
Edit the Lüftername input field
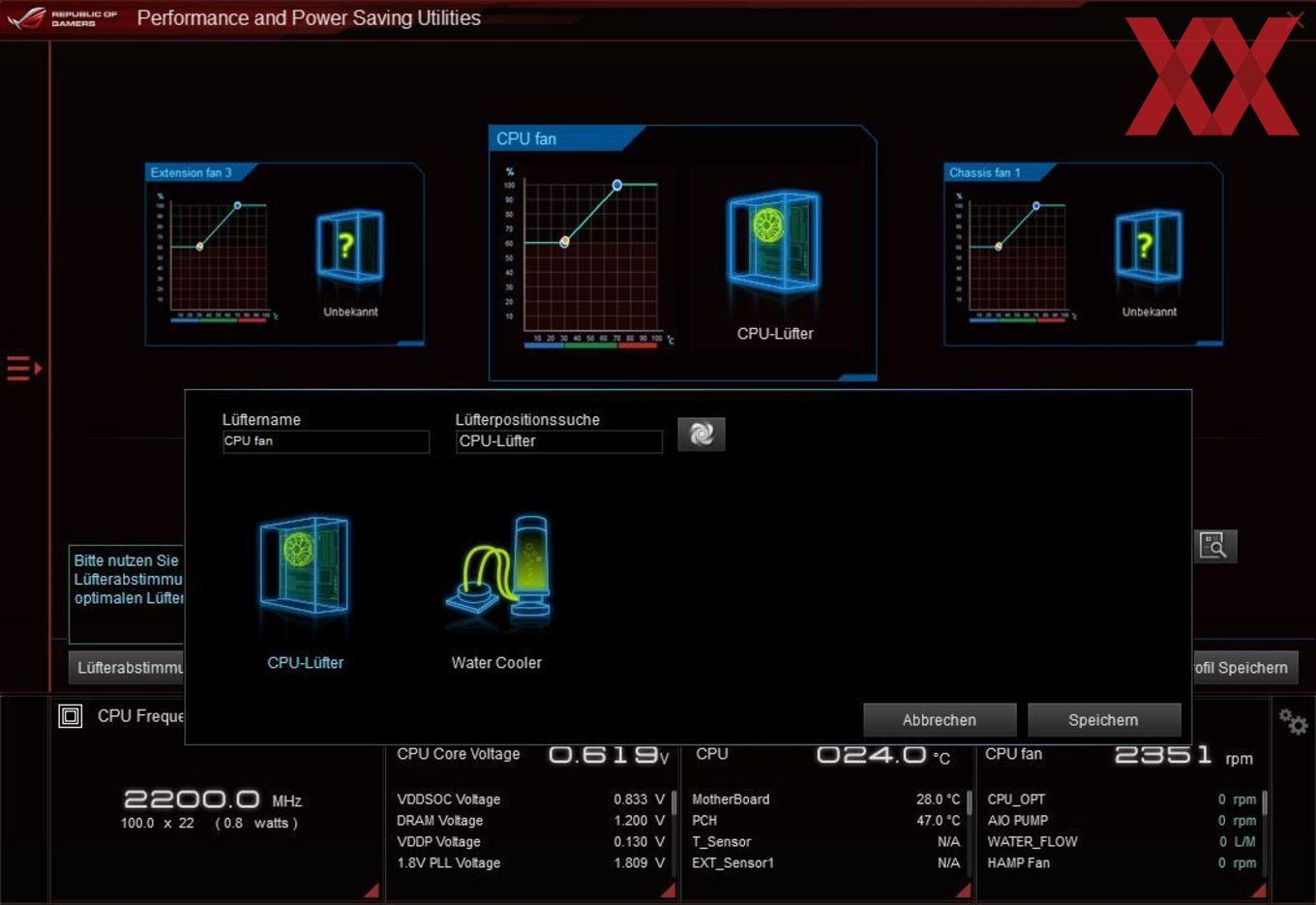[326, 441]
